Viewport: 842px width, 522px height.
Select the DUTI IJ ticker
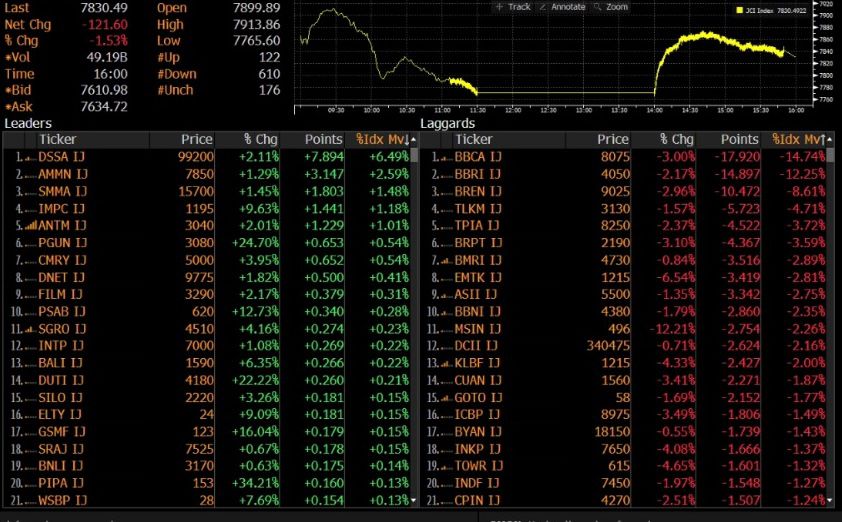pos(61,380)
